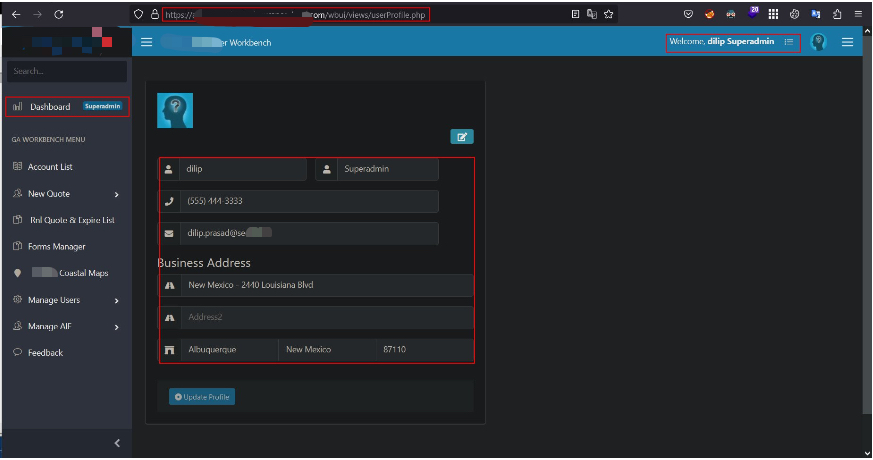Open Account List in the sidebar
The image size is (873, 460).
50,167
